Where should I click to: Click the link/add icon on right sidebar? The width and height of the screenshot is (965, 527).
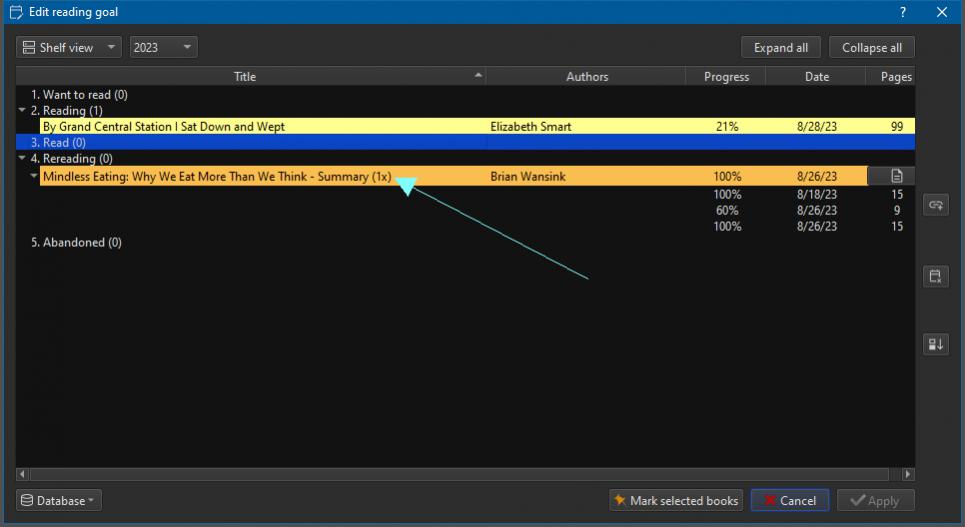coord(935,205)
